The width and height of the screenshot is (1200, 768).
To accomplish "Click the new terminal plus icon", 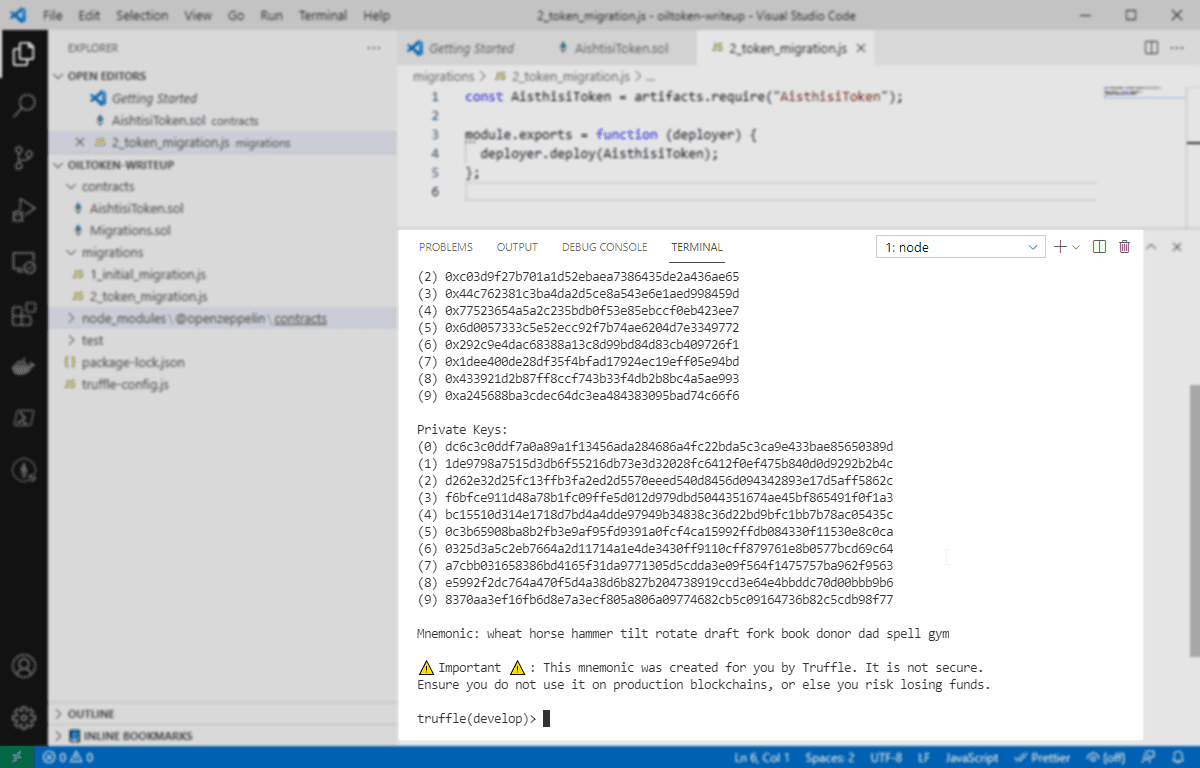I will (x=1060, y=247).
